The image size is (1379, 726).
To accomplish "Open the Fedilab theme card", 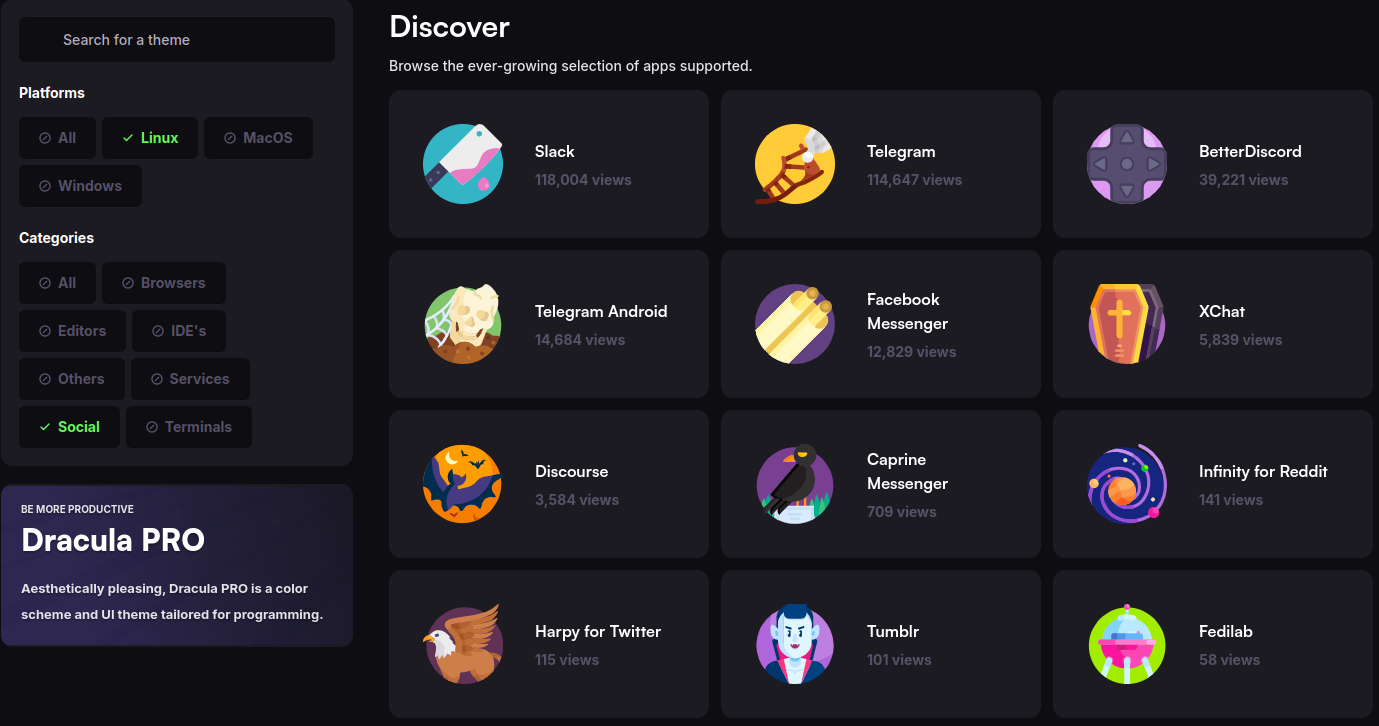I will [1213, 644].
